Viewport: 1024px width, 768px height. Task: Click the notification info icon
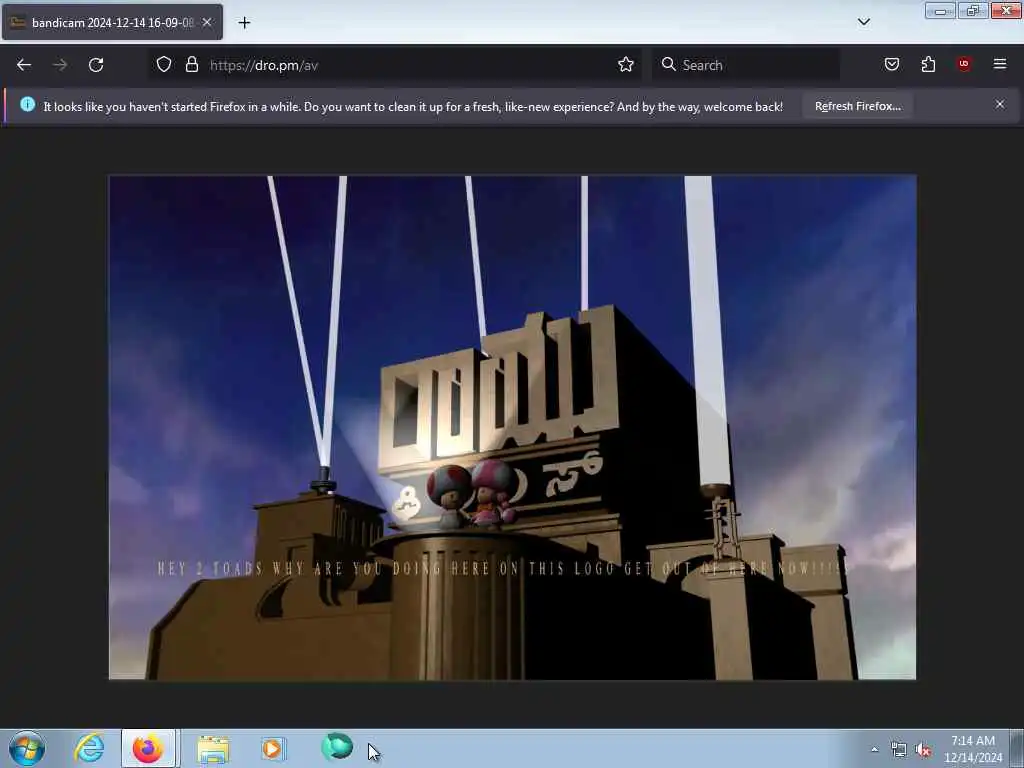click(27, 104)
